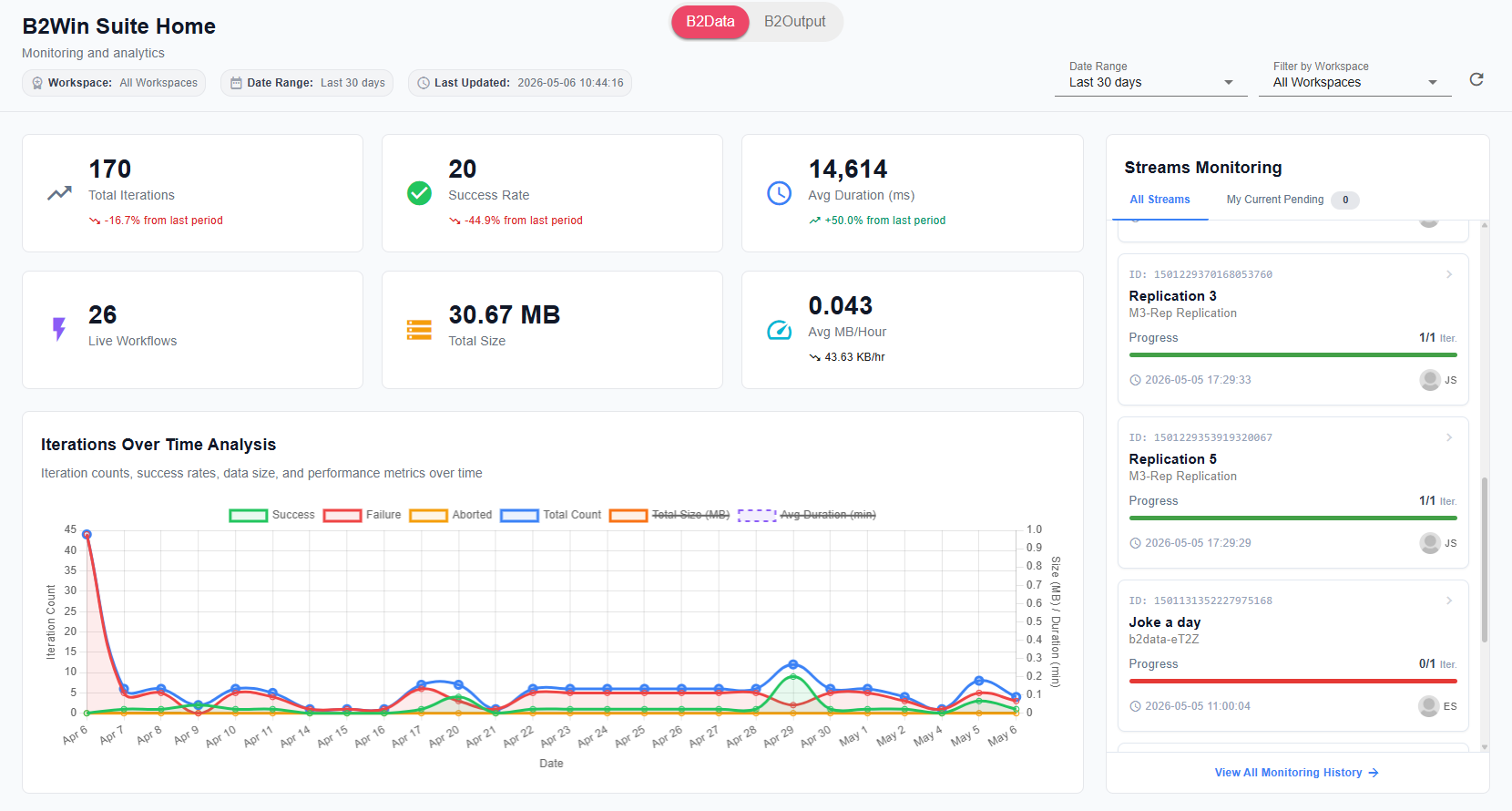
Task: Expand the Replication 5 stream chevron
Action: pos(1449,437)
